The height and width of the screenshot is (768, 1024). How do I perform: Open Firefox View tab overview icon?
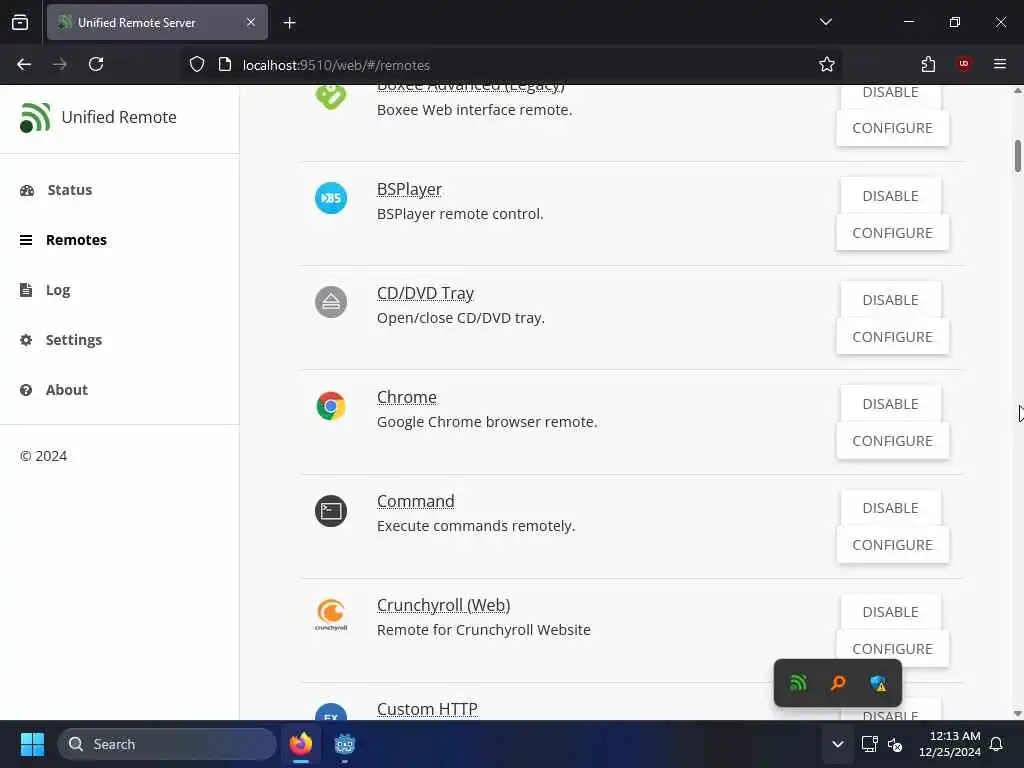click(20, 22)
